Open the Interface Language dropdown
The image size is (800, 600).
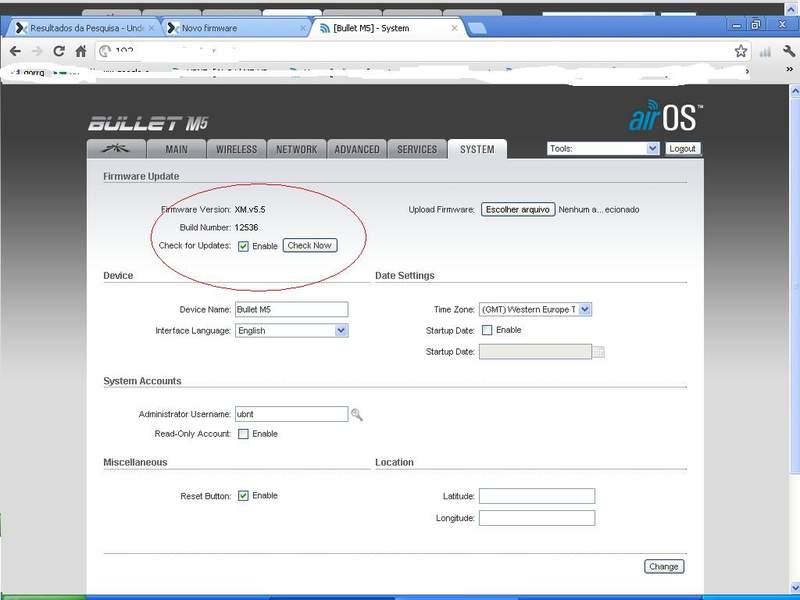(x=291, y=331)
